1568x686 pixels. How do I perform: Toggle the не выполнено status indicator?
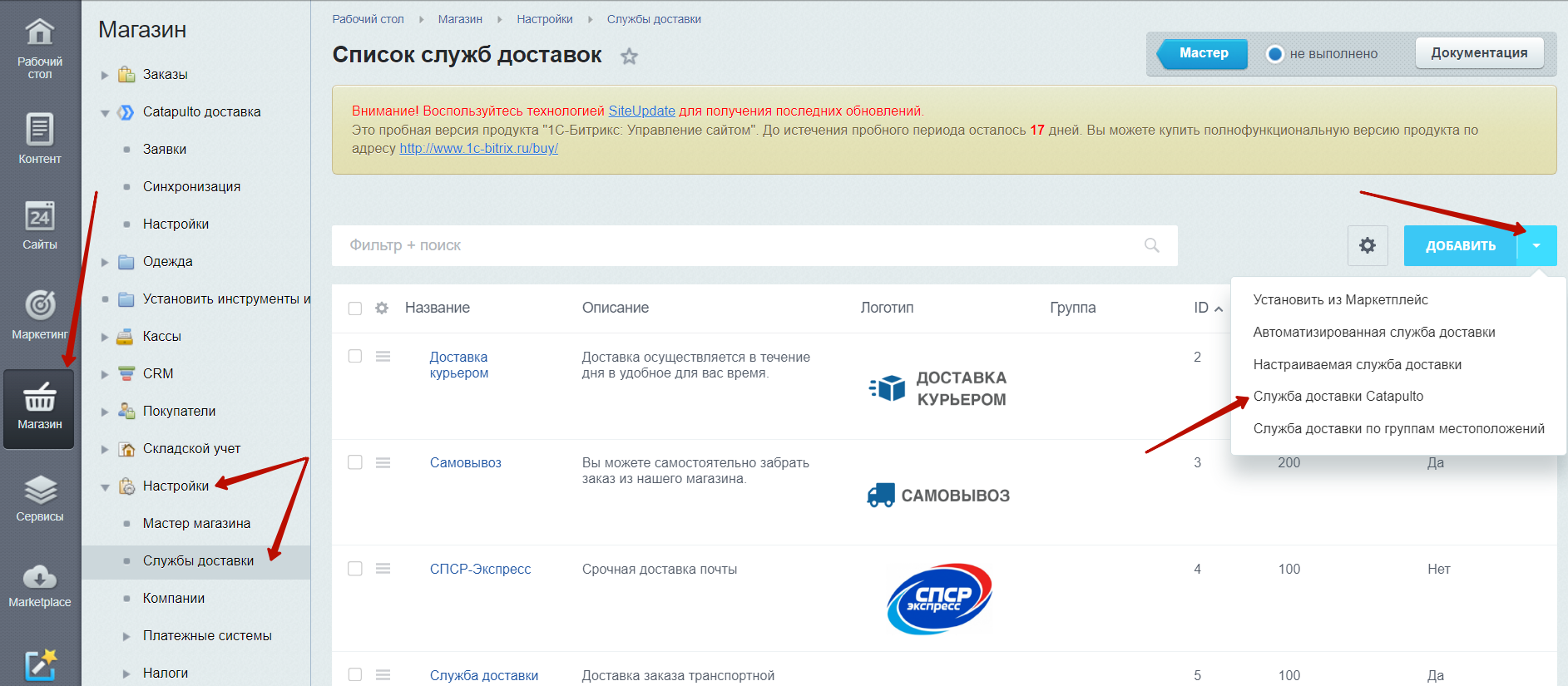[x=1274, y=54]
